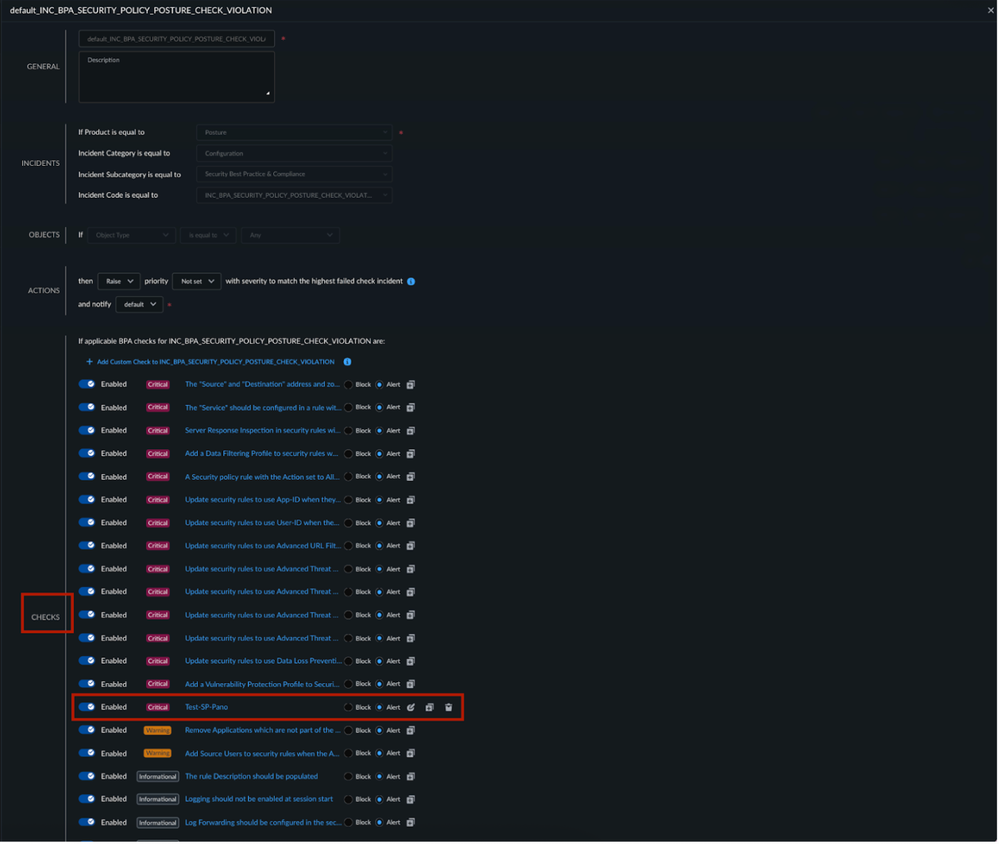
Task: Clone the Logging at session start check
Action: [411, 799]
